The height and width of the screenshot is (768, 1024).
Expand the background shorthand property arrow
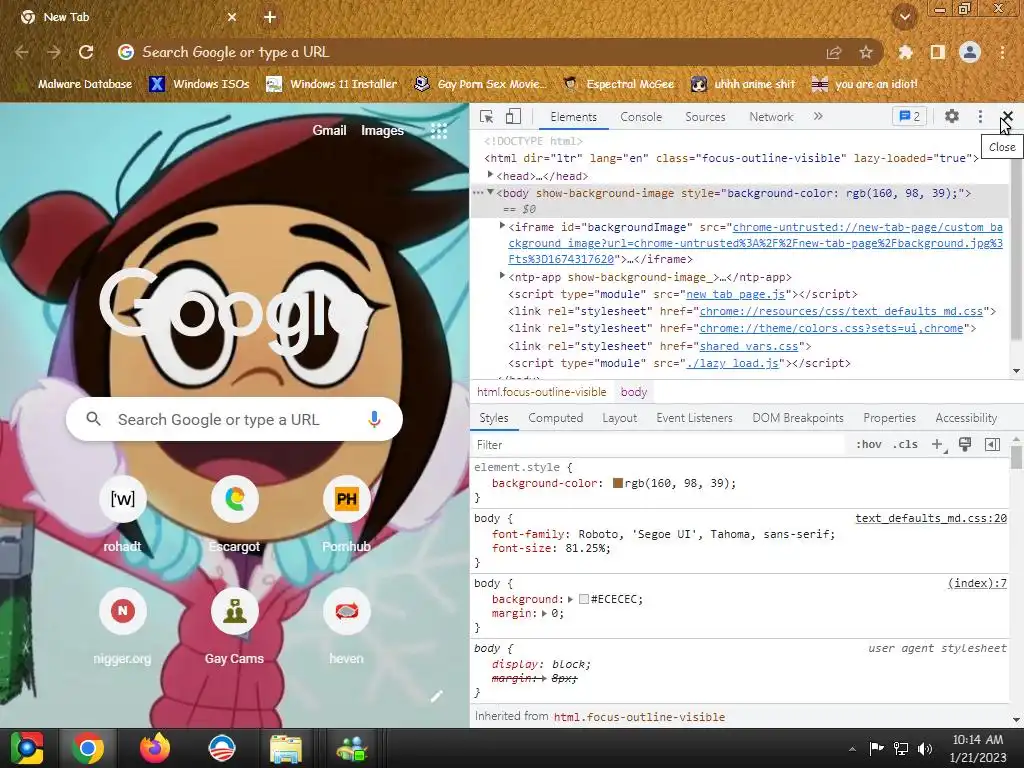[570, 599]
